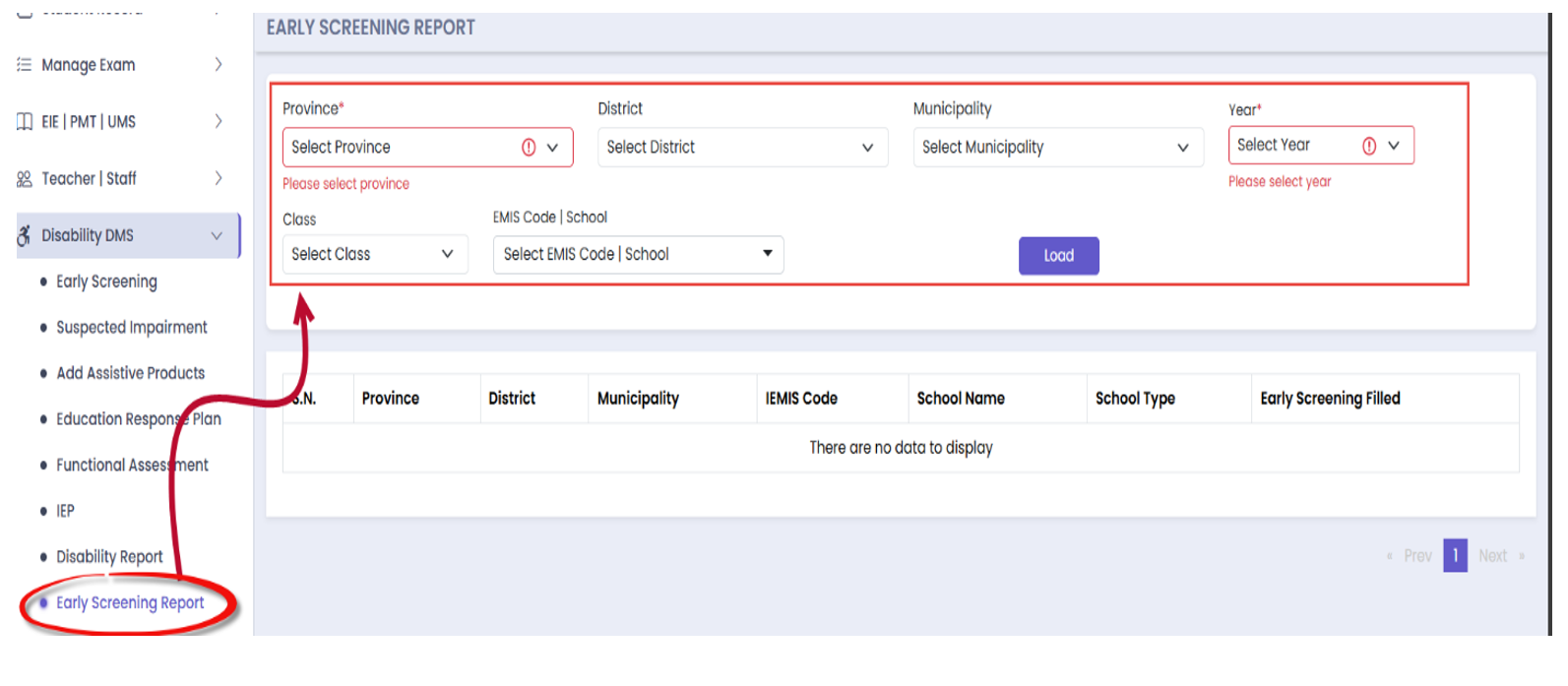1568x686 pixels.
Task: Click the Province field error icon
Action: click(x=529, y=148)
